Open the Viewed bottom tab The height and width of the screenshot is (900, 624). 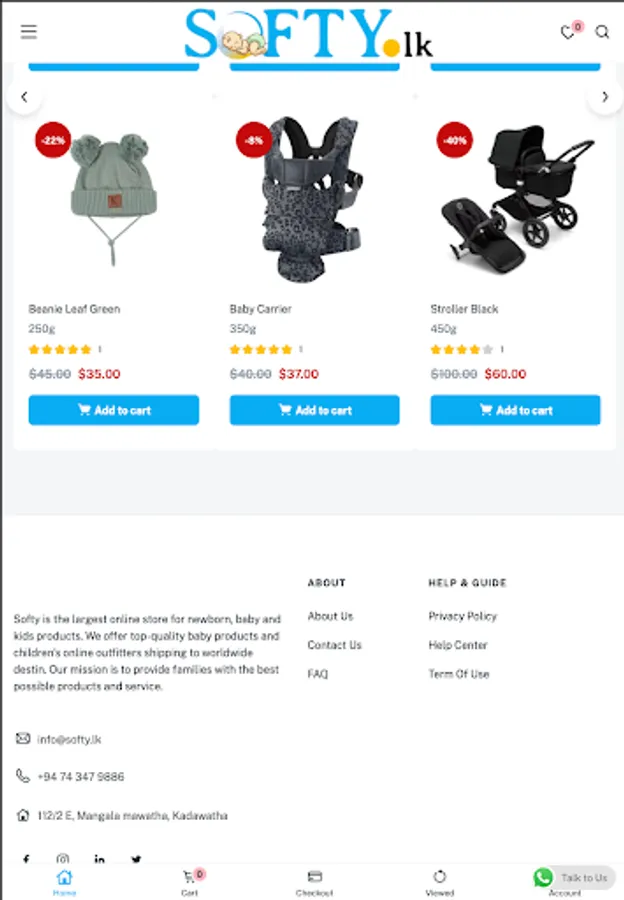(440, 883)
